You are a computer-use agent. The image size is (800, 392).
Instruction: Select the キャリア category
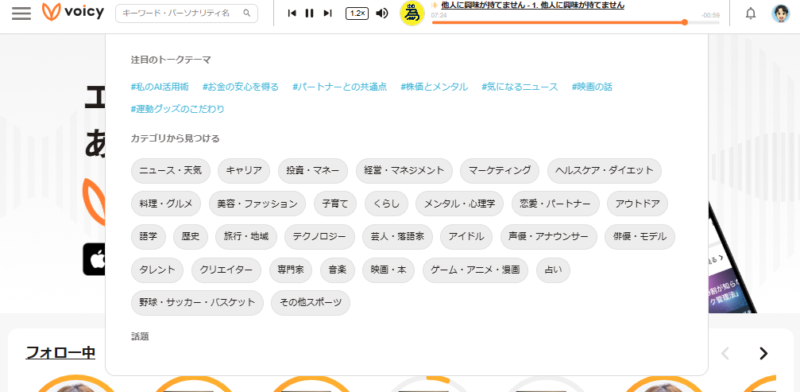244,170
